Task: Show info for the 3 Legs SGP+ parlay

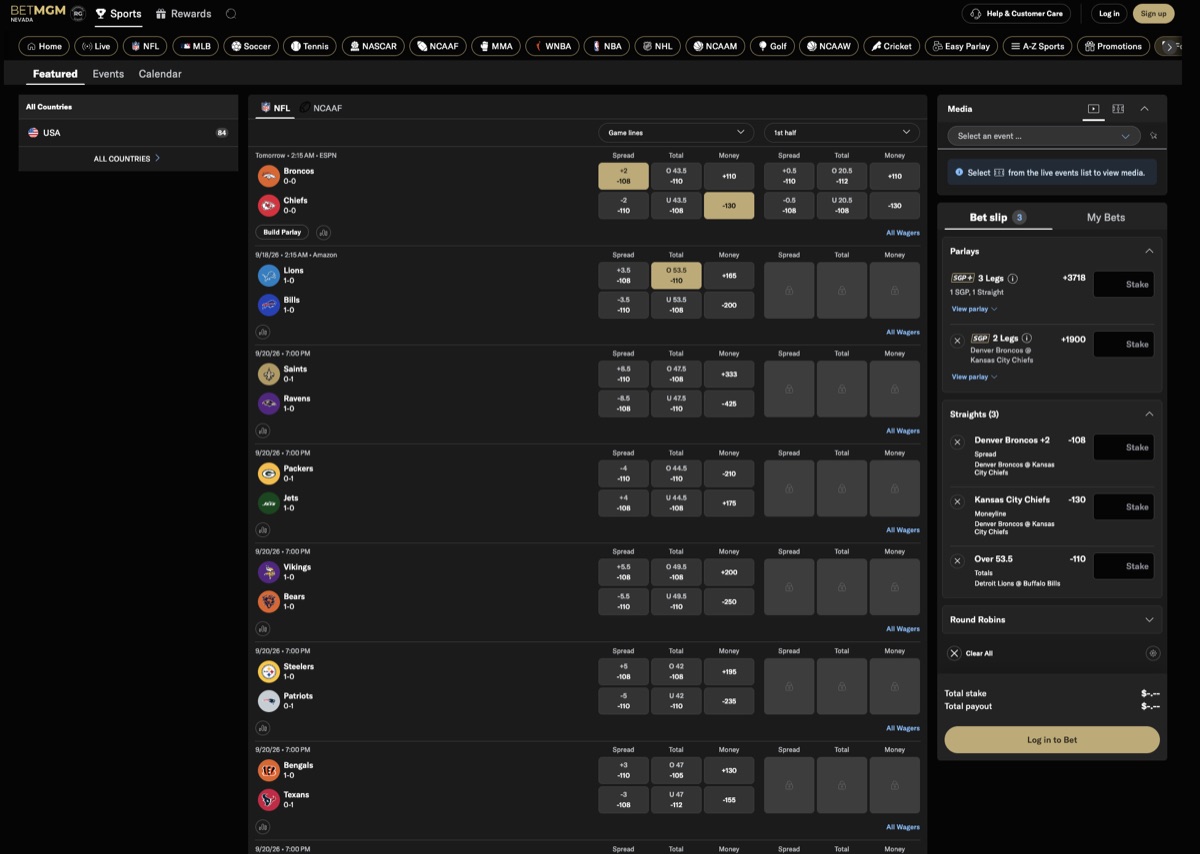Action: 1013,279
